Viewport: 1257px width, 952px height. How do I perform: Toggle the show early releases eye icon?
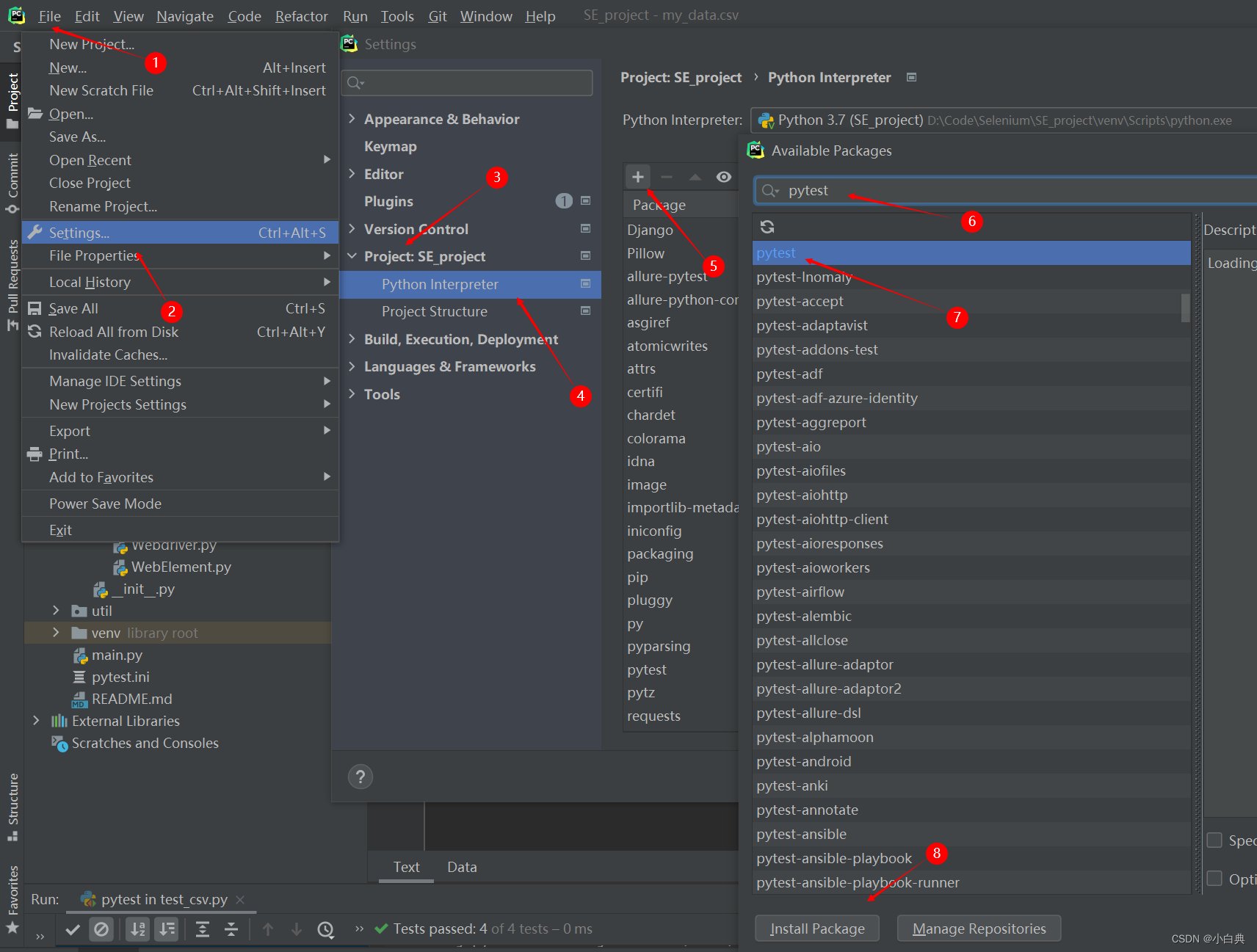point(724,177)
